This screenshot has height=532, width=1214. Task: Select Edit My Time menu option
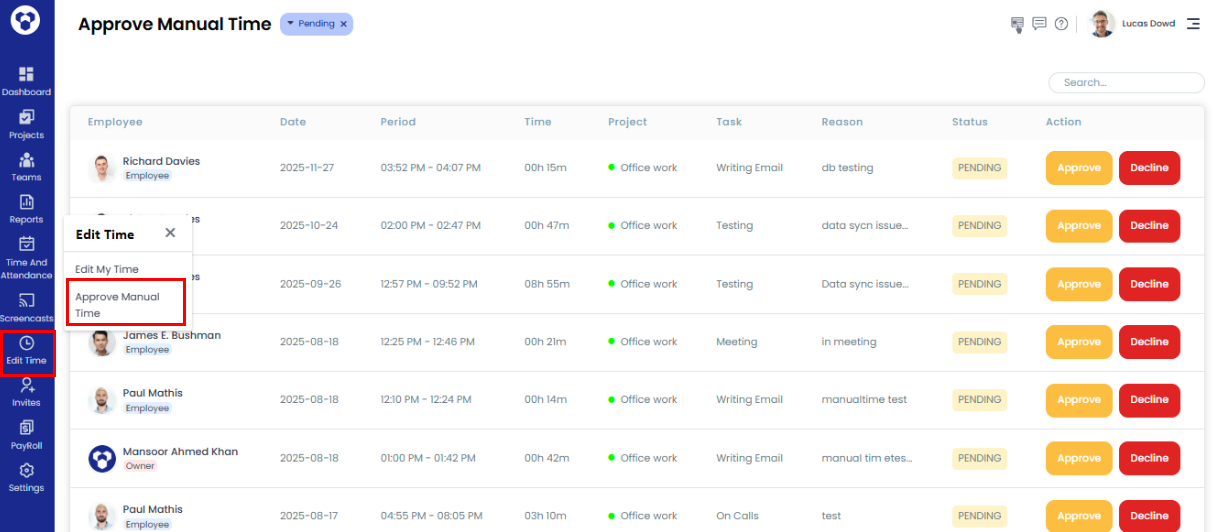point(107,269)
